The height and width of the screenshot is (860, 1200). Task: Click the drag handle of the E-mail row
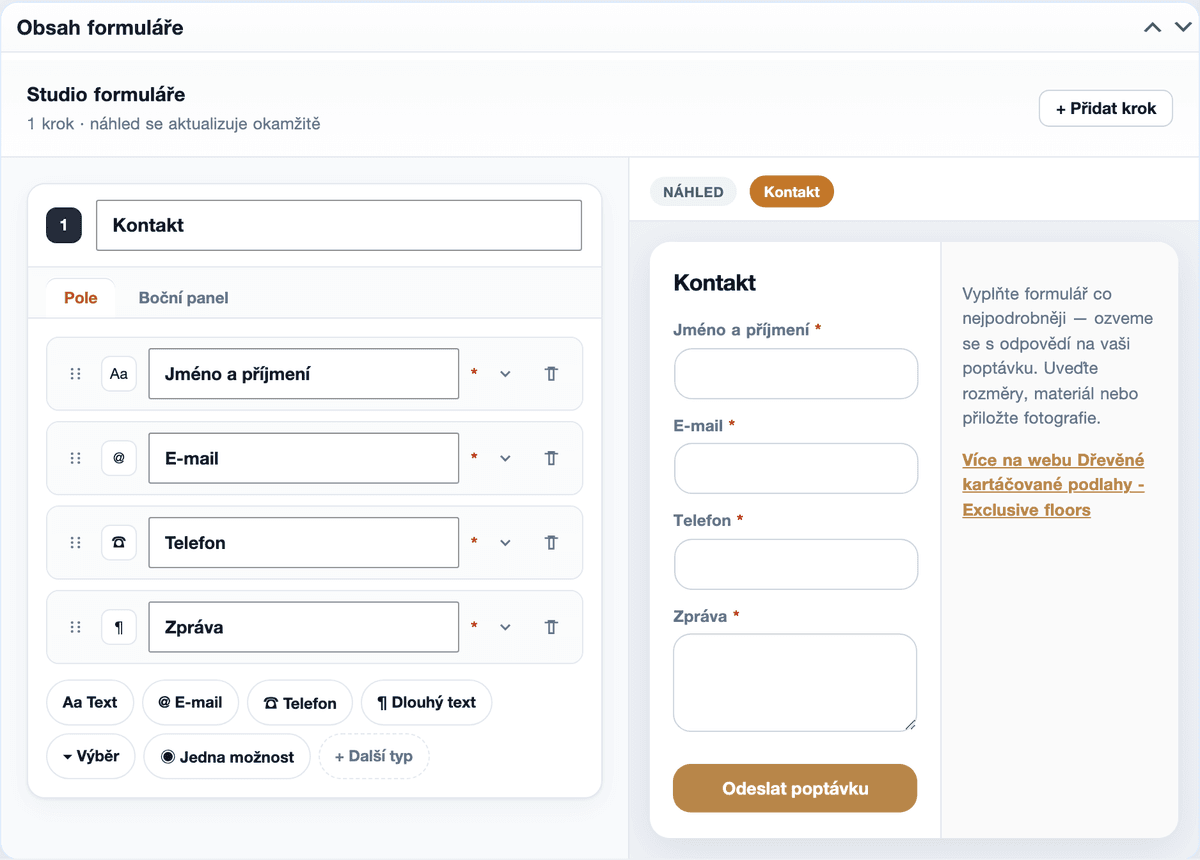tap(75, 458)
